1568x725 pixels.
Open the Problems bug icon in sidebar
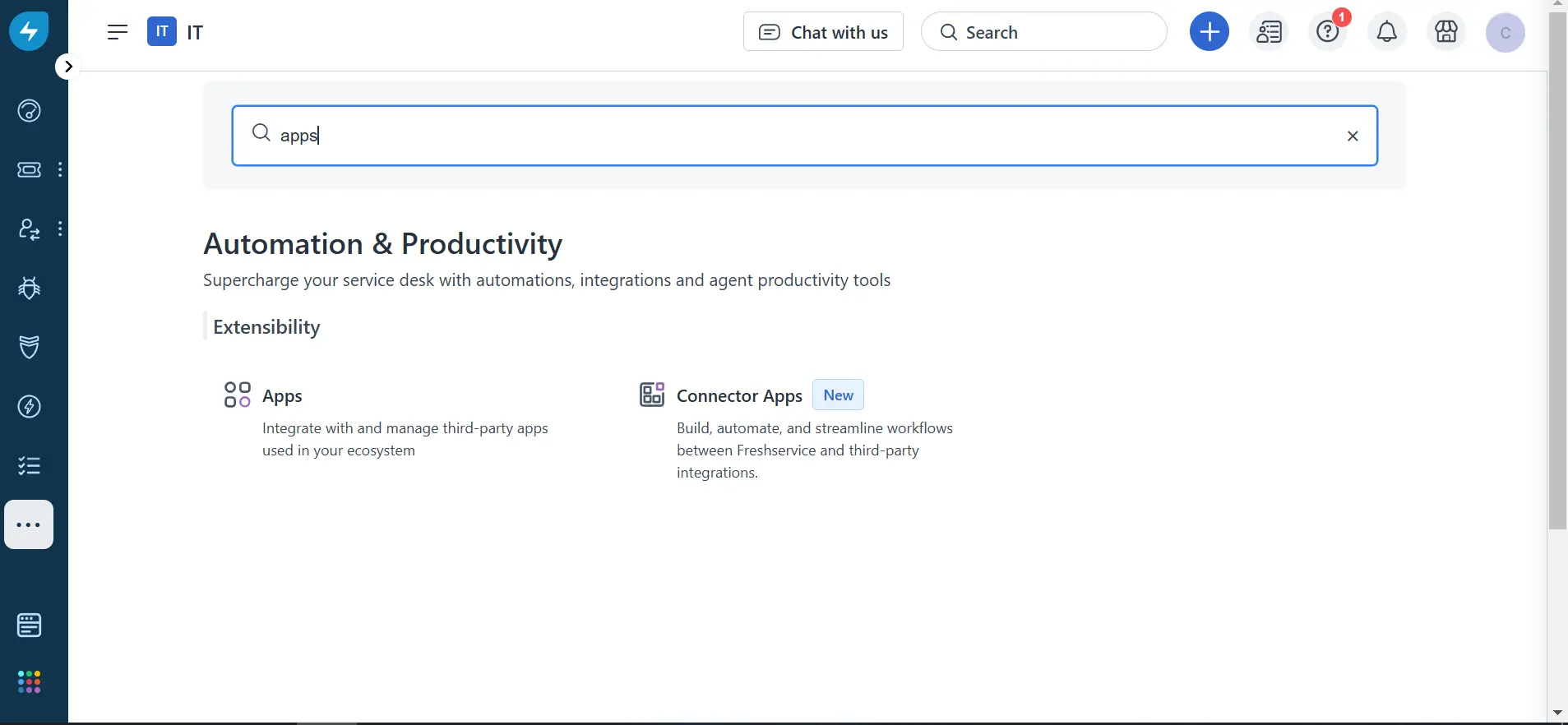point(30,288)
